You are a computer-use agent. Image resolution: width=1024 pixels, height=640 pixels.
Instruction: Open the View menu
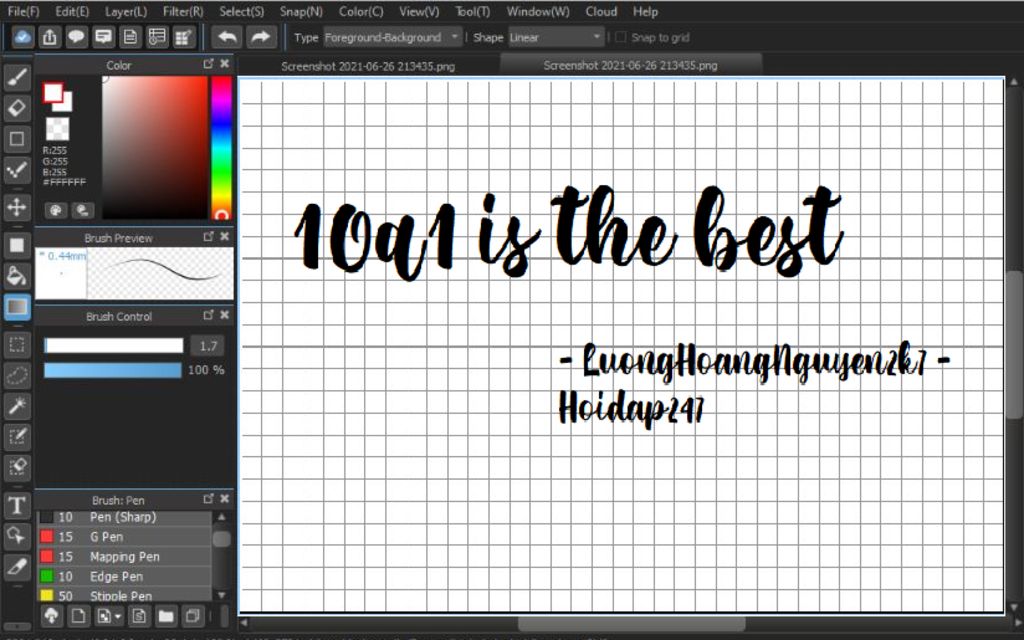[x=419, y=12]
